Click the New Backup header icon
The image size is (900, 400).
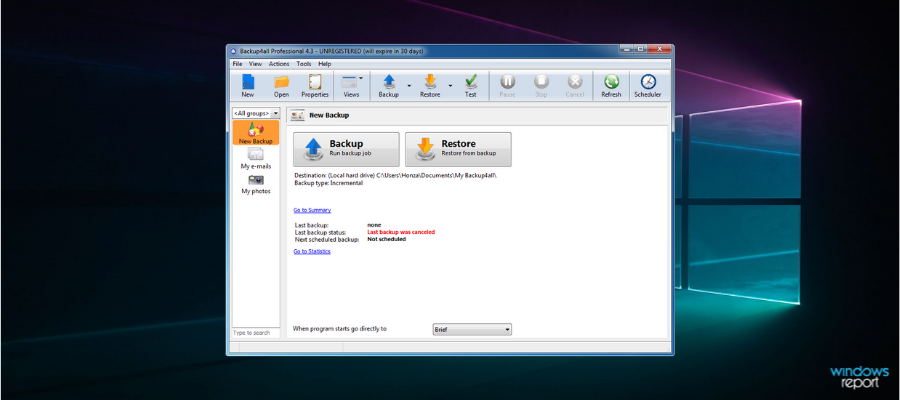pos(297,115)
